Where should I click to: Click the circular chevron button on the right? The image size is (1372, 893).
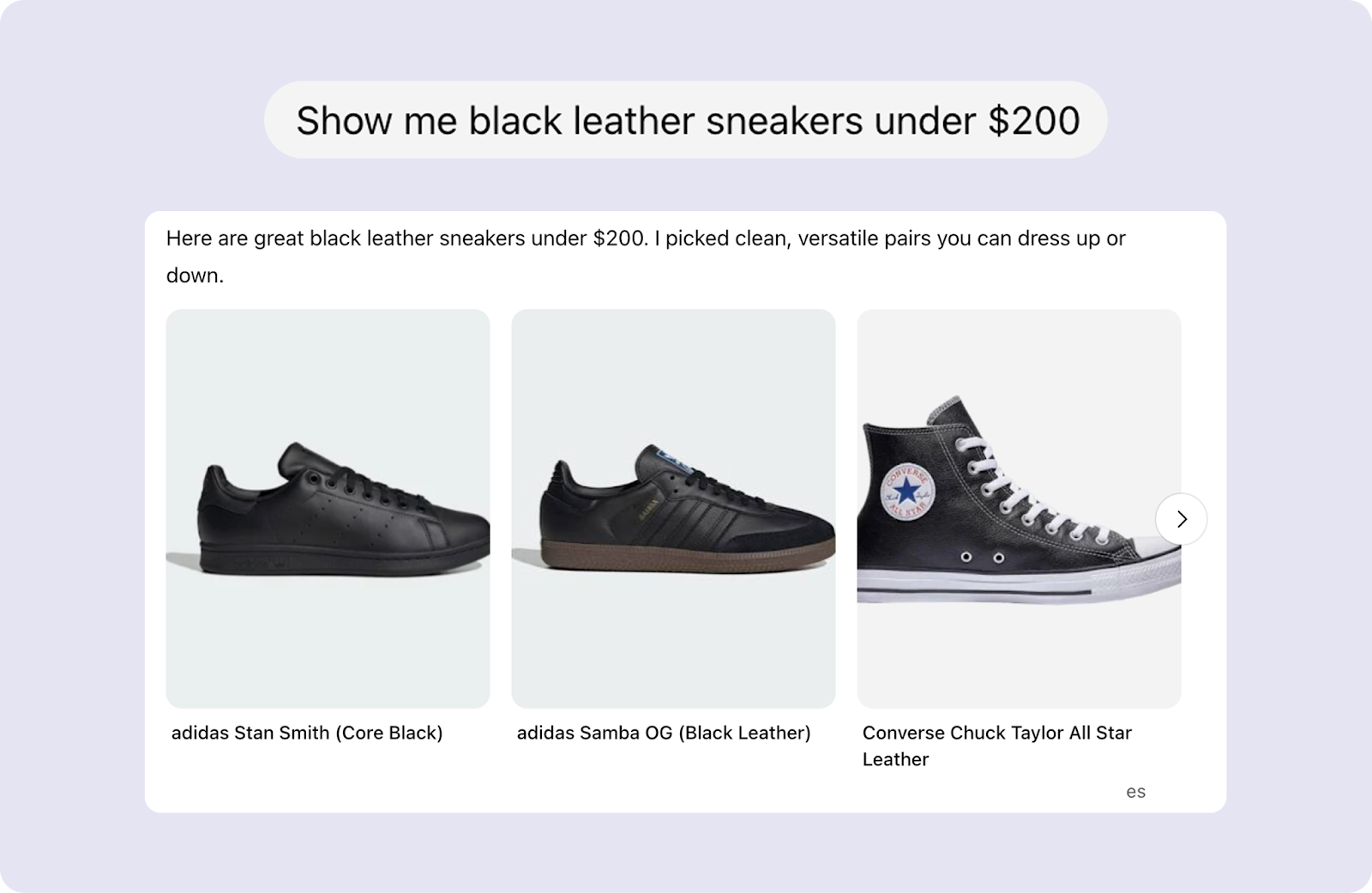tap(1182, 519)
